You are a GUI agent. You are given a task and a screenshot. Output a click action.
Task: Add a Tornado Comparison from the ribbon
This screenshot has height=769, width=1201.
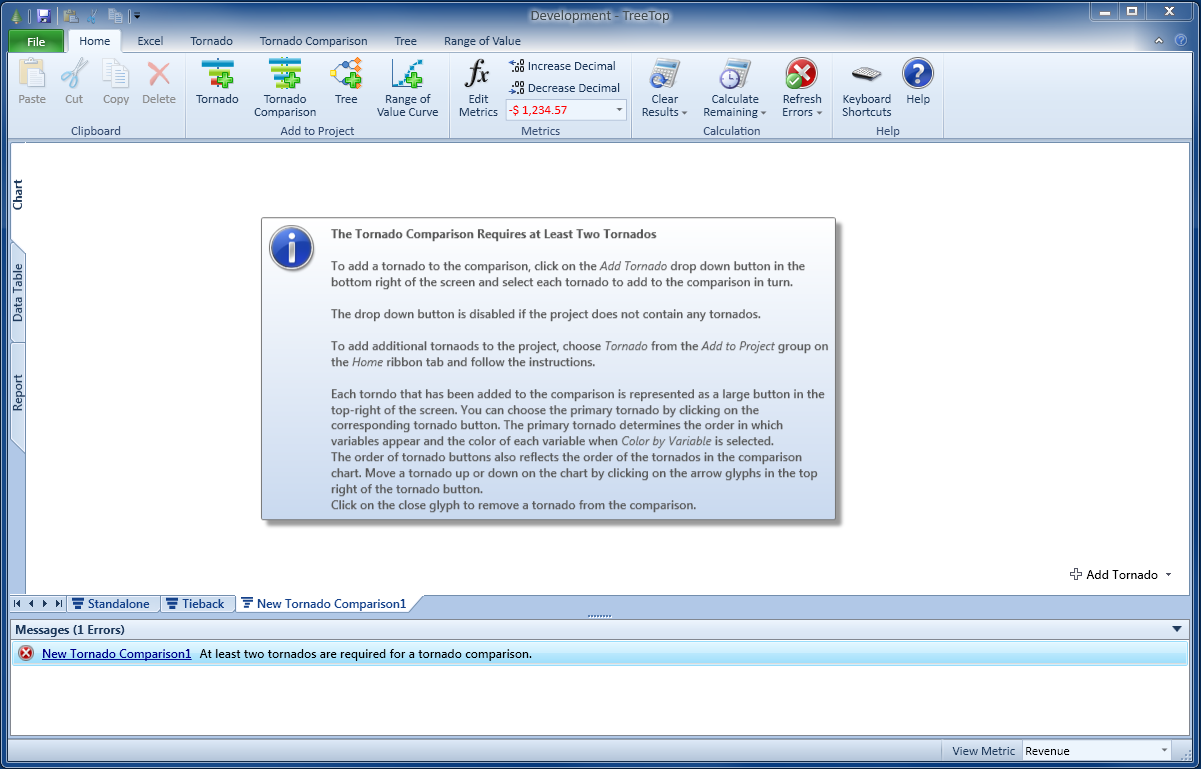285,76
